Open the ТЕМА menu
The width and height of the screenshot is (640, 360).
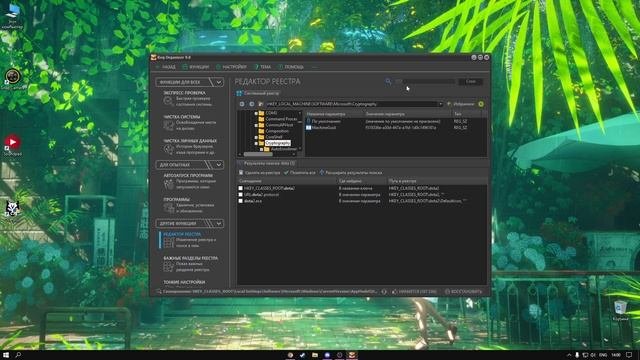(x=263, y=67)
